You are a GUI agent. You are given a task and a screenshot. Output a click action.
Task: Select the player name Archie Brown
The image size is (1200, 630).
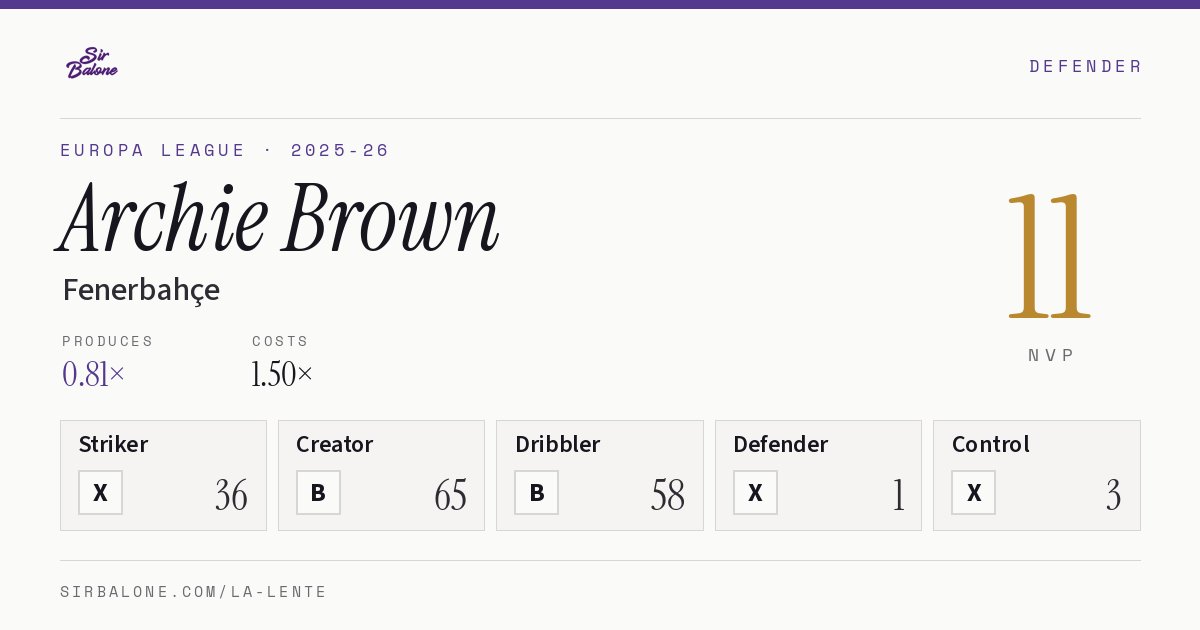[x=279, y=219]
